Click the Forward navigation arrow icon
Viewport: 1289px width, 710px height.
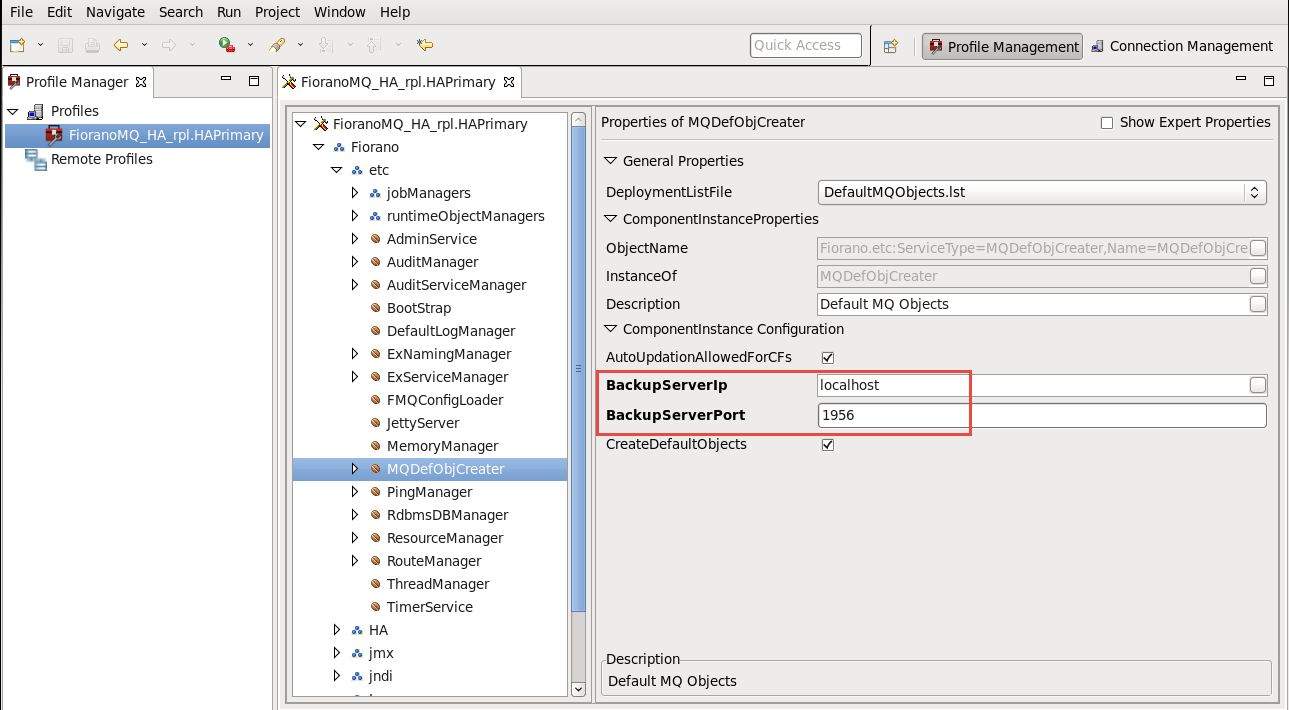click(x=169, y=45)
